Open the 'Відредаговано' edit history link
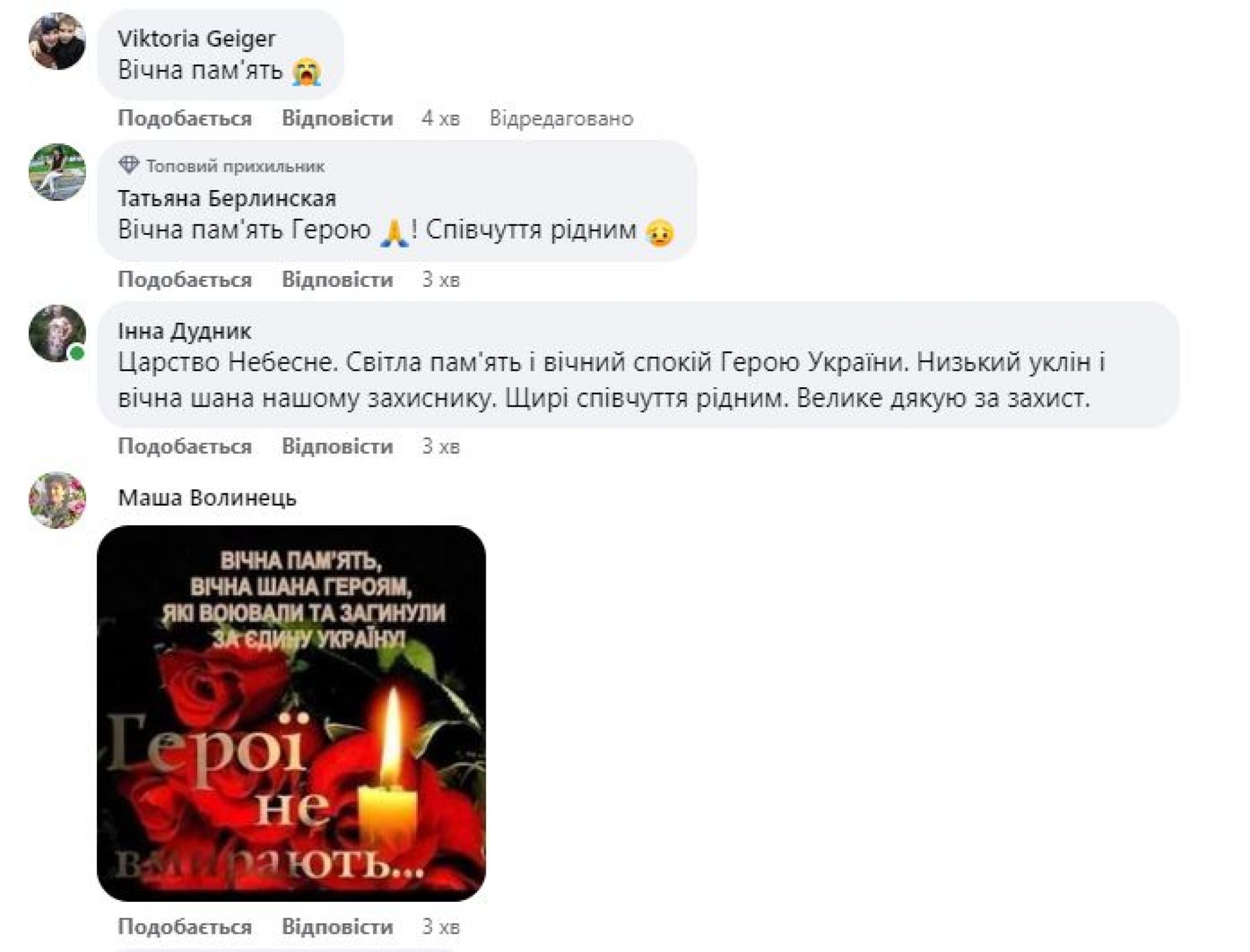 click(561, 118)
